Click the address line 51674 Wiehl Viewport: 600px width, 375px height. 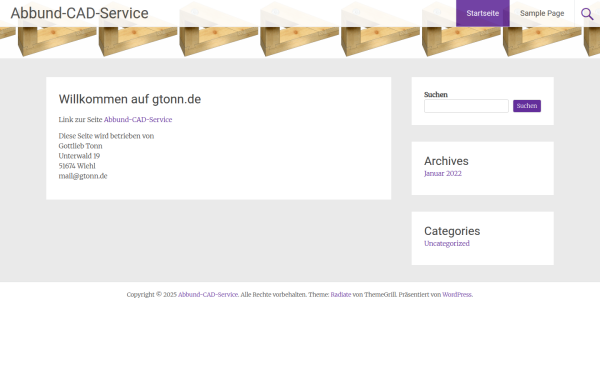tap(77, 166)
